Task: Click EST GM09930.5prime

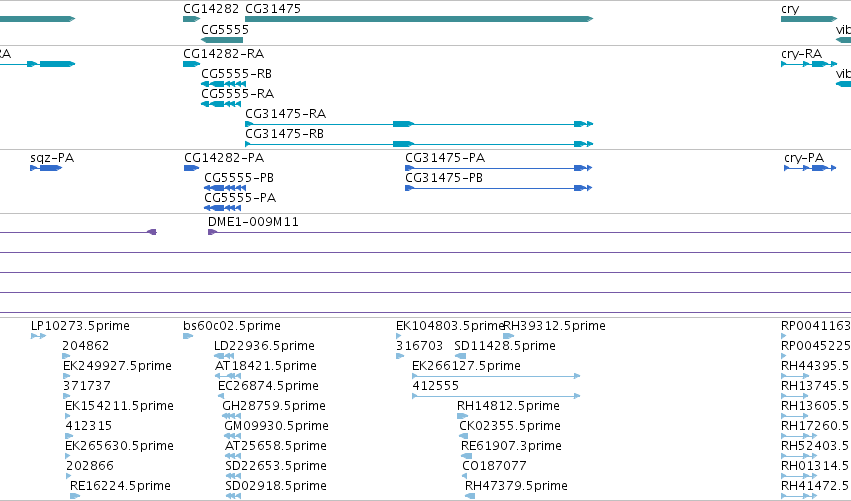Action: (x=233, y=436)
